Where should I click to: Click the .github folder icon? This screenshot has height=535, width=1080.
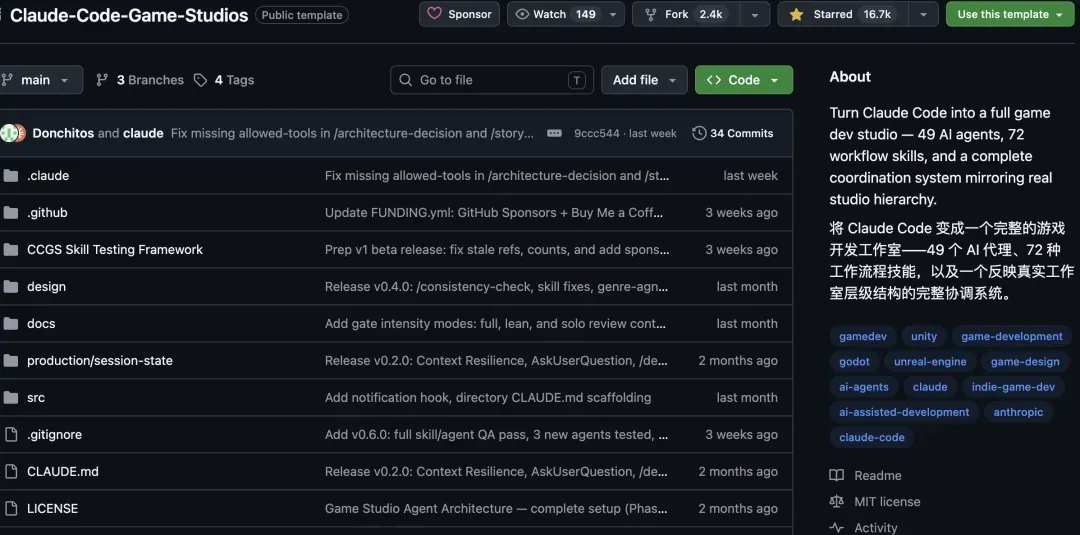tap(10, 213)
